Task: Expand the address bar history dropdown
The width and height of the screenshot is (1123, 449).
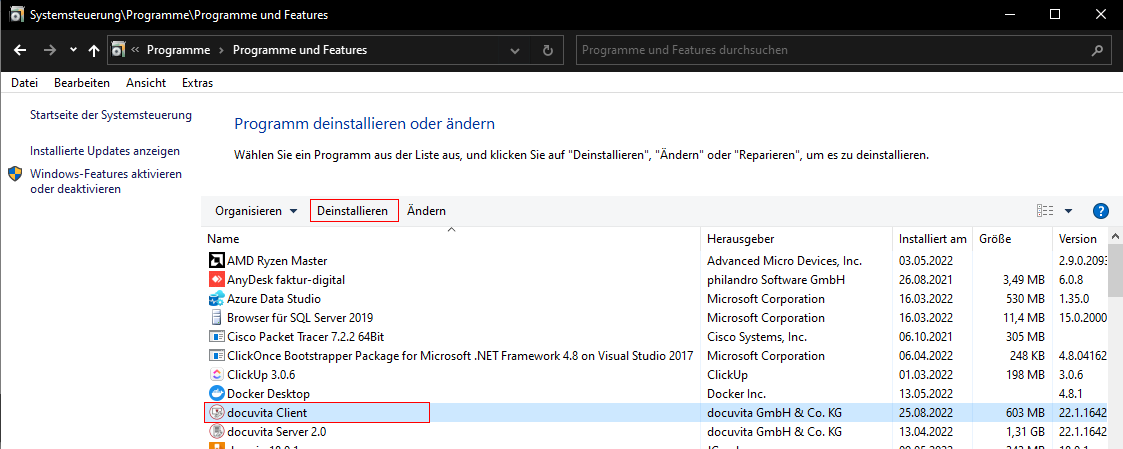Action: point(515,50)
